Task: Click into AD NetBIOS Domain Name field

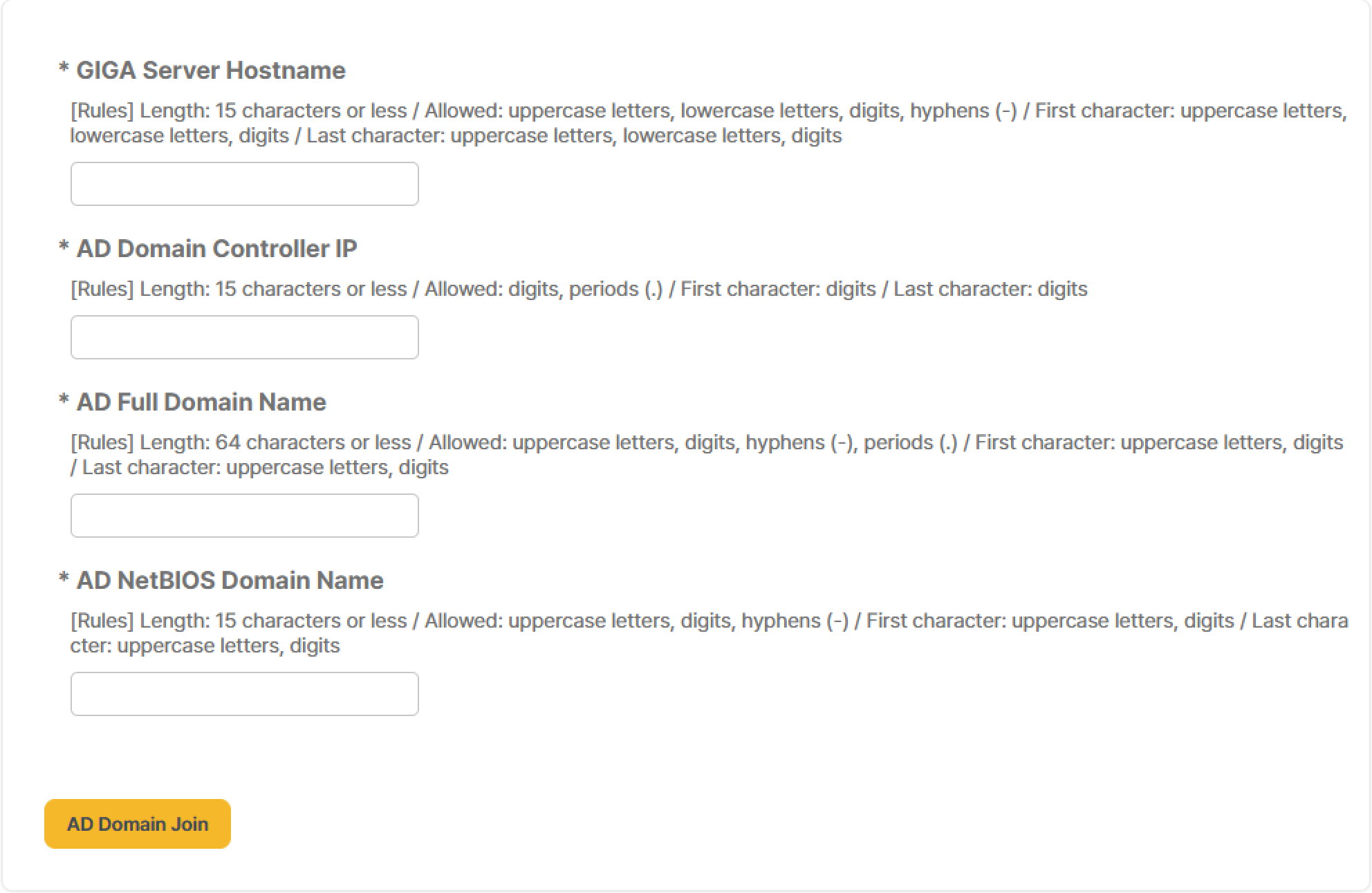Action: 244,694
